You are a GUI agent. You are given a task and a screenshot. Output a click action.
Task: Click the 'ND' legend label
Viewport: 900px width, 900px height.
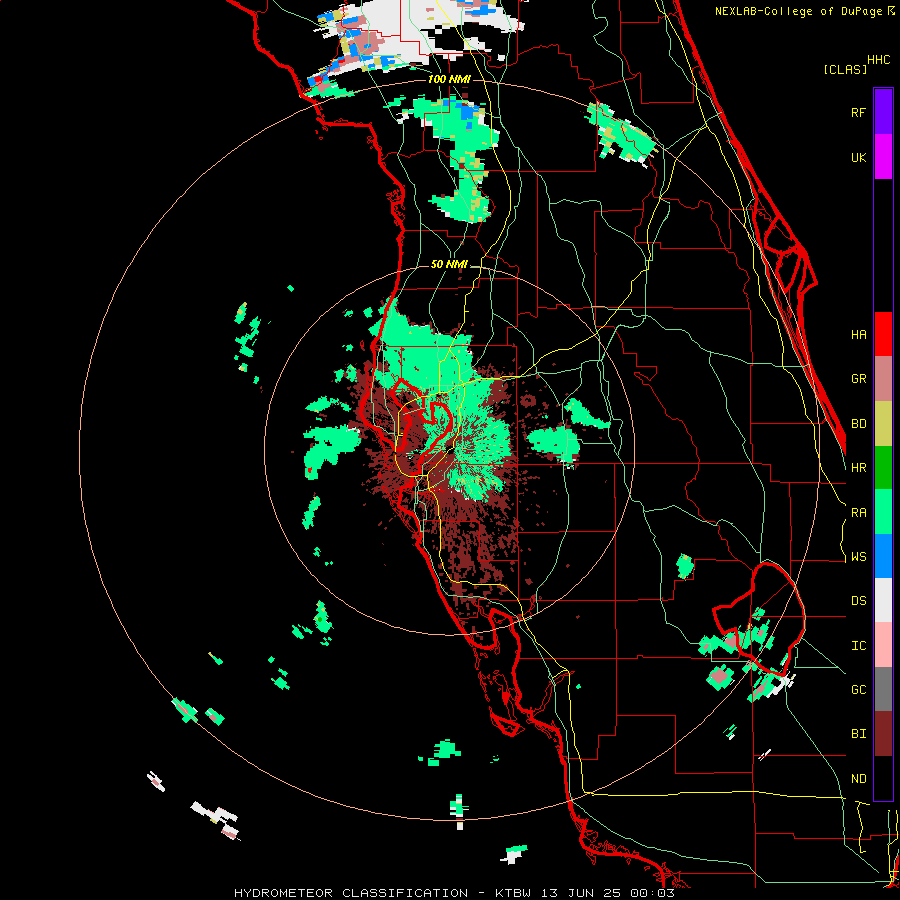(x=858, y=779)
